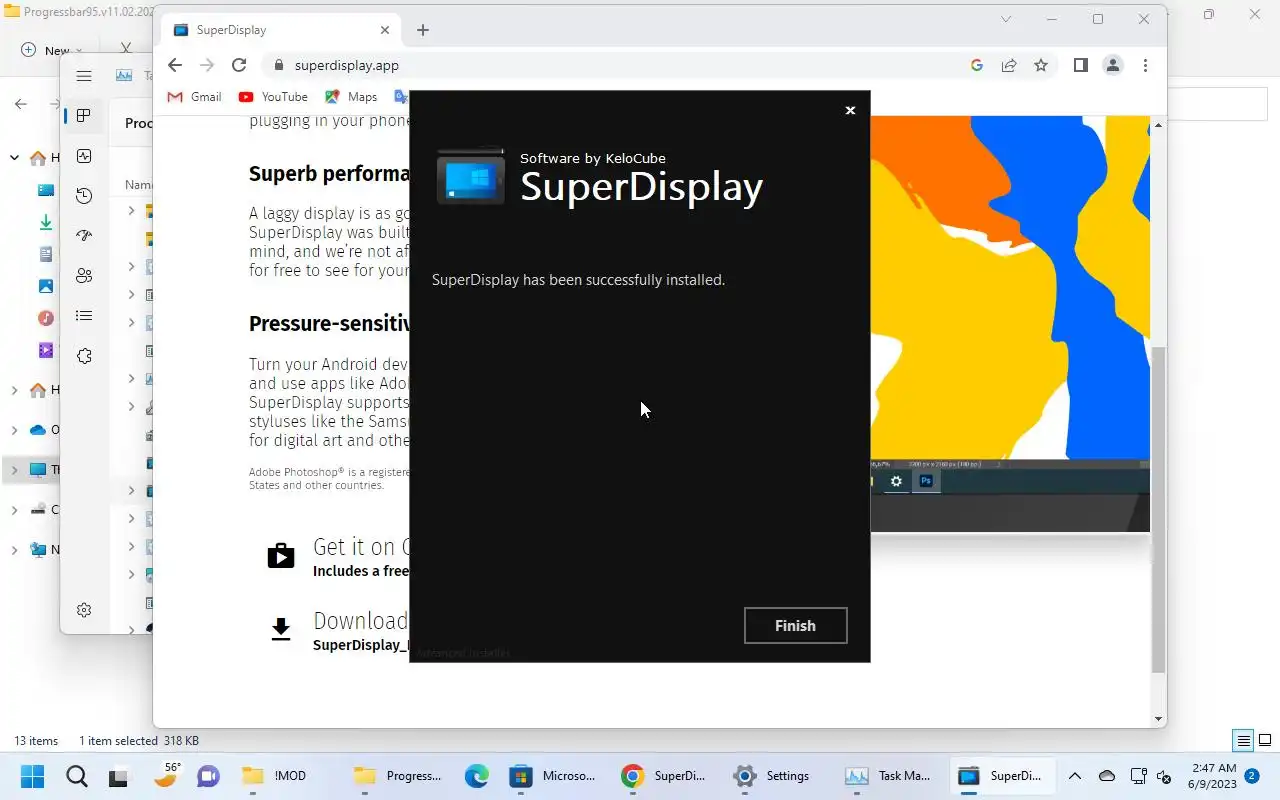Collapse the Home node in File Explorer
Screen dimensions: 1280x800
(x=14, y=158)
